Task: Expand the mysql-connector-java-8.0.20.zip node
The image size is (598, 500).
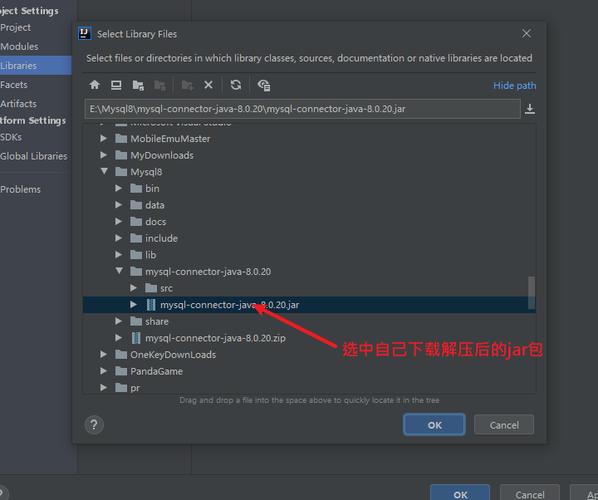Action: pyautogui.click(x=119, y=338)
